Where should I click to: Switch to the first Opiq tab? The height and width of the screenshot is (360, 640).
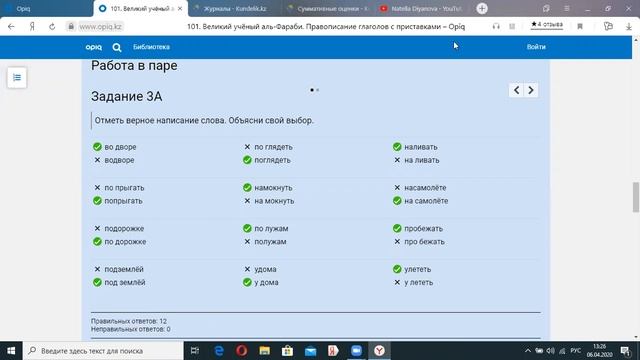(45, 9)
